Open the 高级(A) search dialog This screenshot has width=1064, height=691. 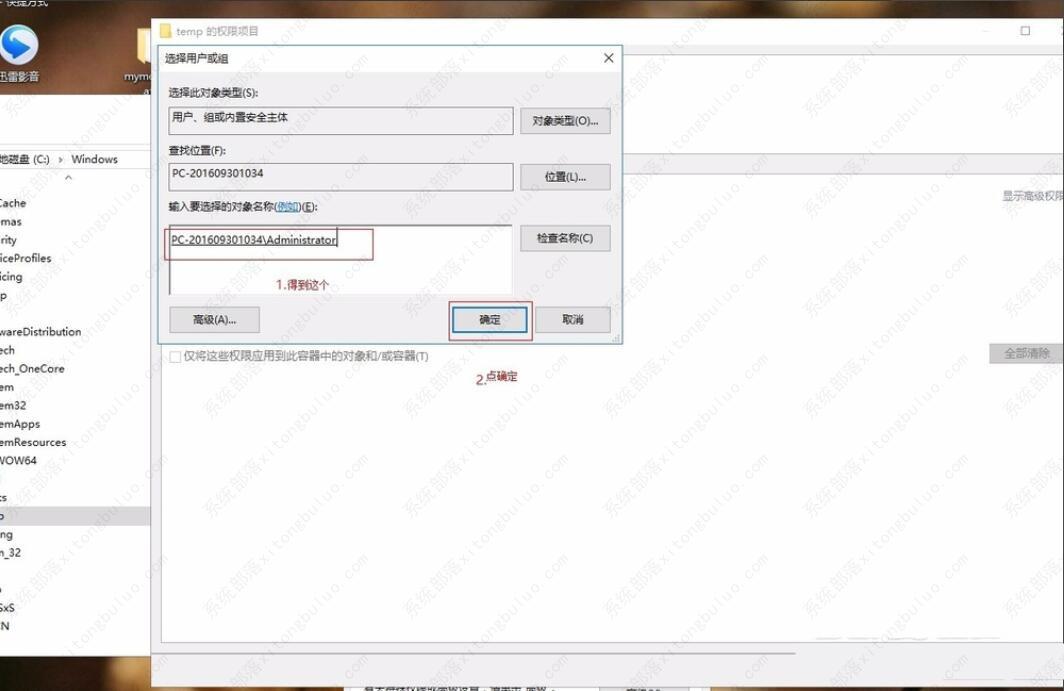(x=214, y=319)
